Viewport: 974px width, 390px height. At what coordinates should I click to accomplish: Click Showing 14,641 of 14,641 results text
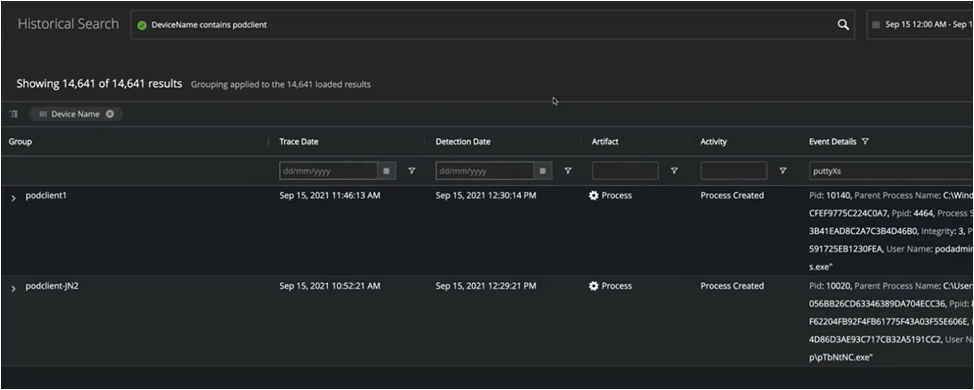(x=99, y=84)
